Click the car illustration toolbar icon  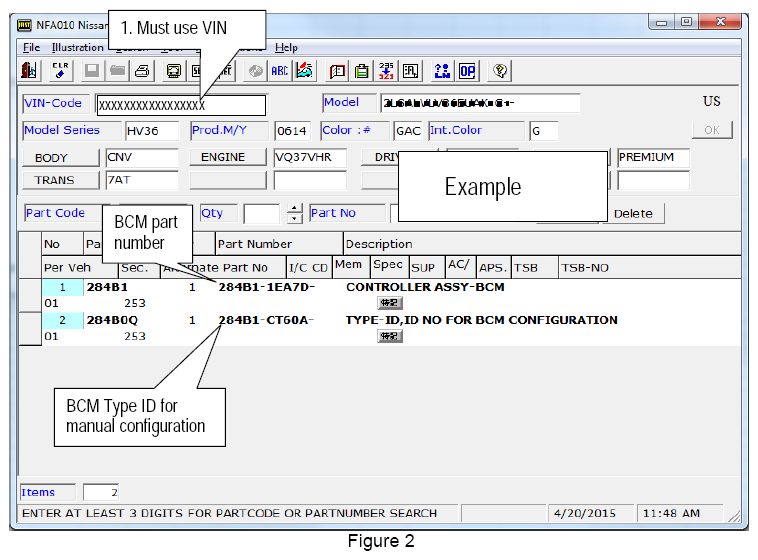pyautogui.click(x=305, y=71)
